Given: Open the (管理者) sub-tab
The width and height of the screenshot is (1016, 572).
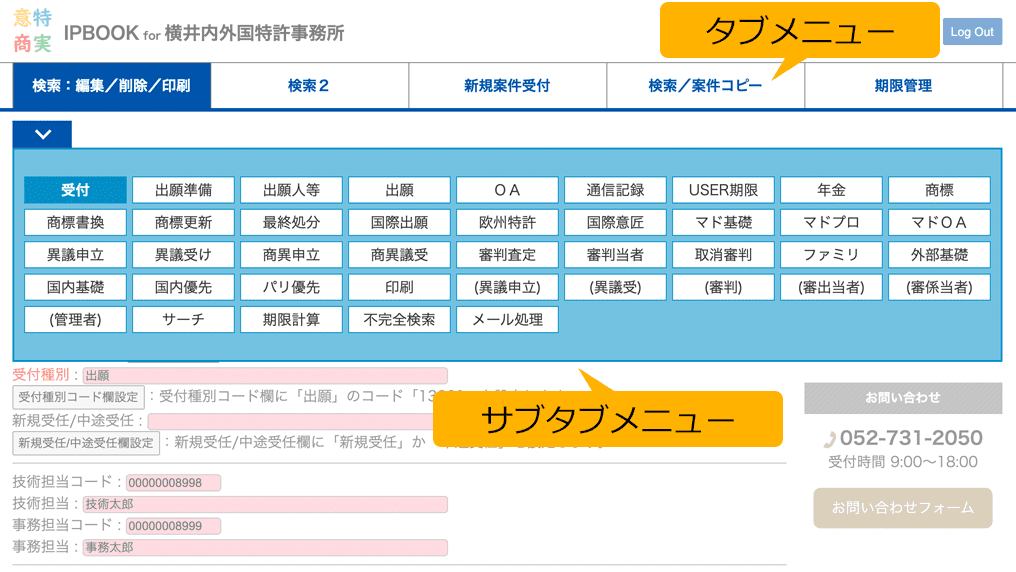Looking at the screenshot, I should tap(75, 320).
